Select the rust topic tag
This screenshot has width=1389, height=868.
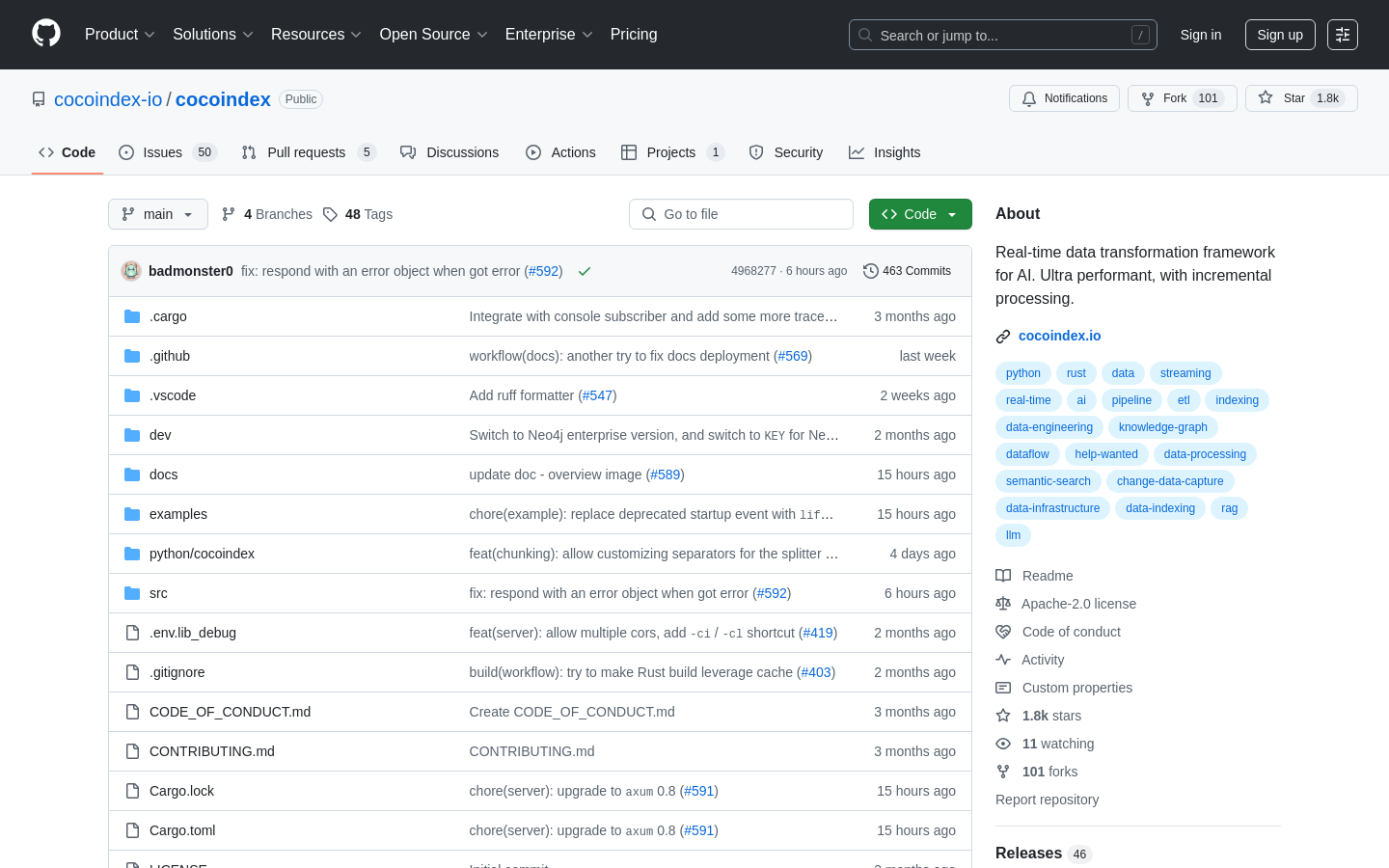click(x=1076, y=373)
